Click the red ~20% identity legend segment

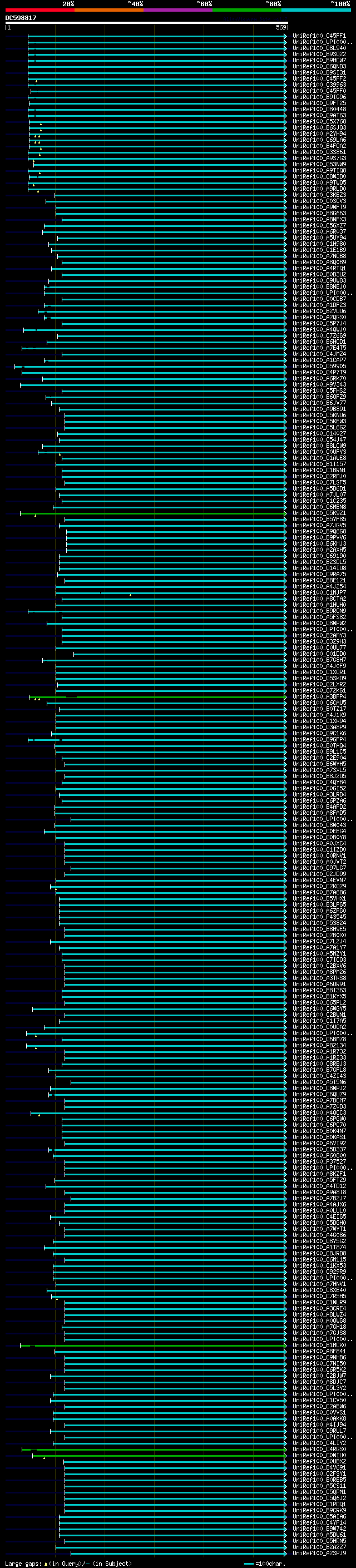click(x=39, y=10)
